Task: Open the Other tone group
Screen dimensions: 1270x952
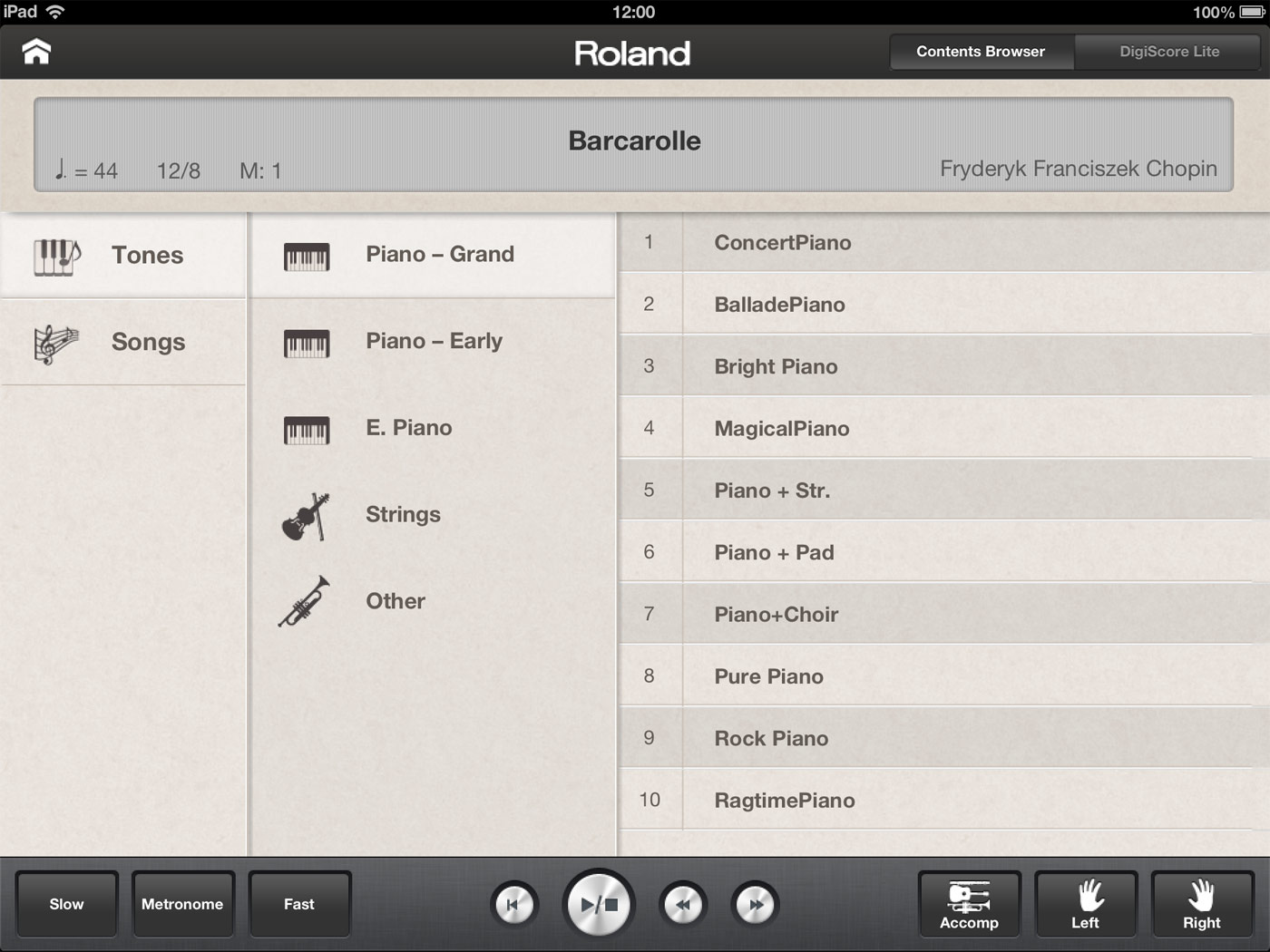Action: point(433,602)
